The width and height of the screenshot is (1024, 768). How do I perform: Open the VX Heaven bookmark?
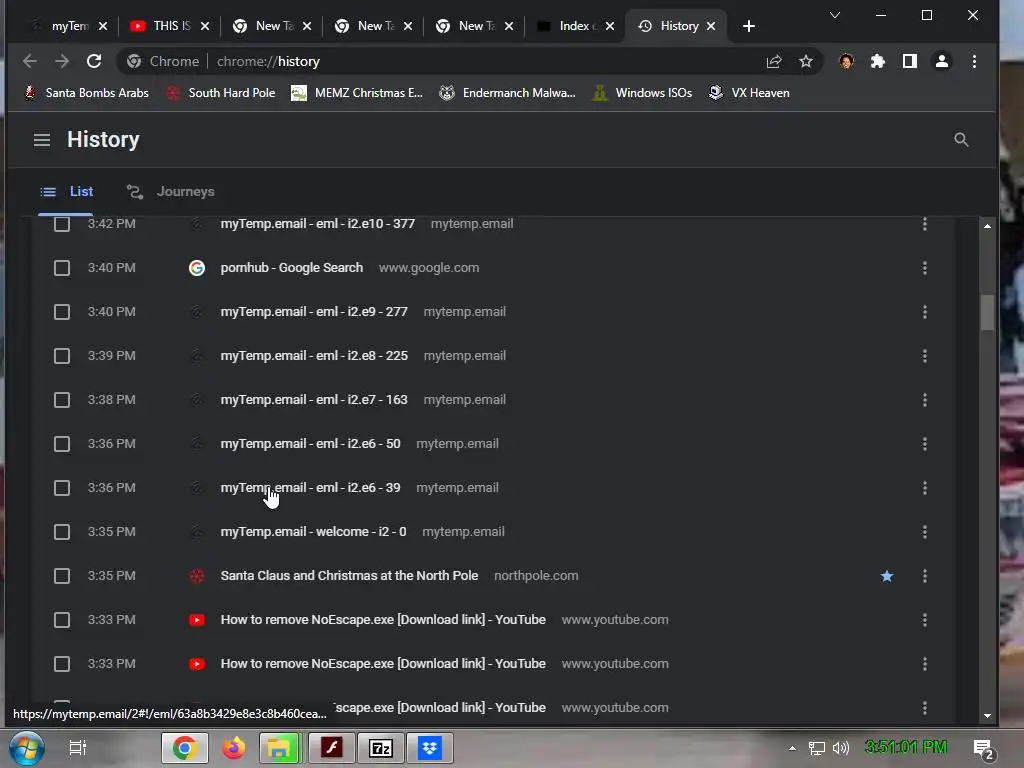point(749,93)
